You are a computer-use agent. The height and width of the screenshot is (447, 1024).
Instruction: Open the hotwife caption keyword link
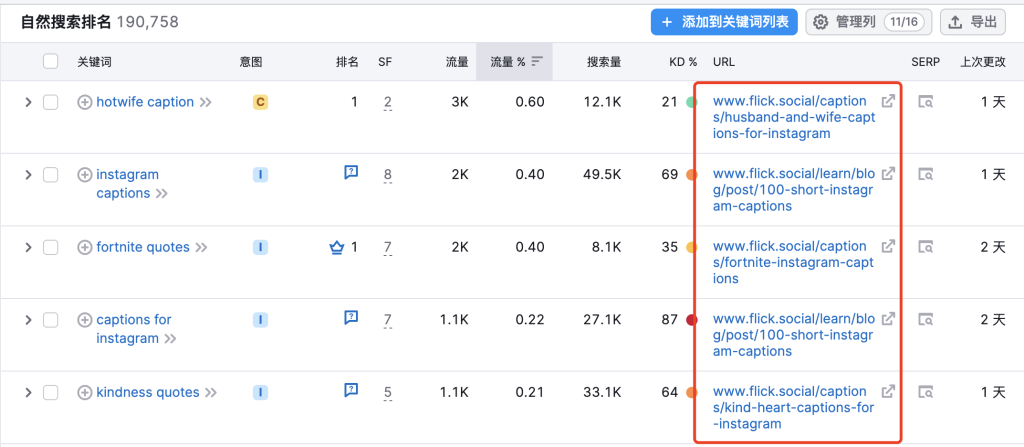(145, 102)
